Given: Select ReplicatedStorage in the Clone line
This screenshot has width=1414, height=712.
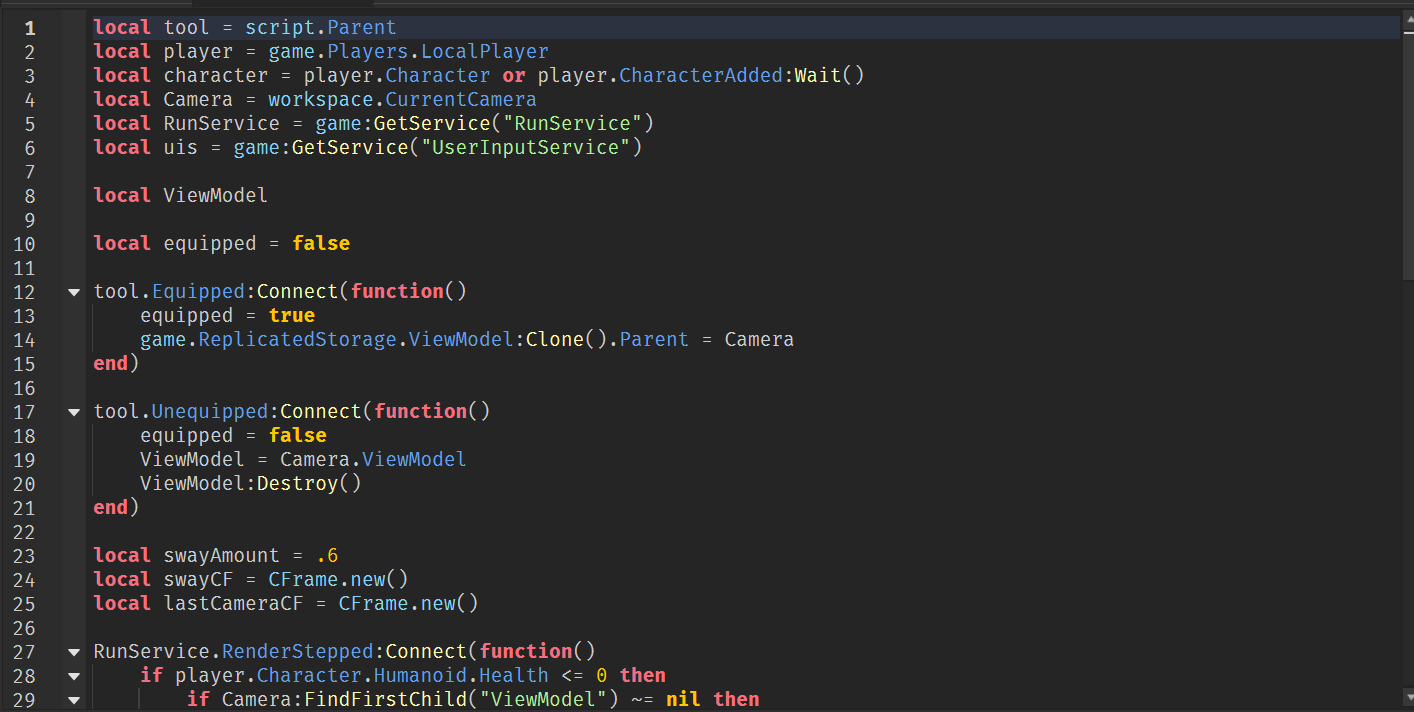Looking at the screenshot, I should 298,339.
